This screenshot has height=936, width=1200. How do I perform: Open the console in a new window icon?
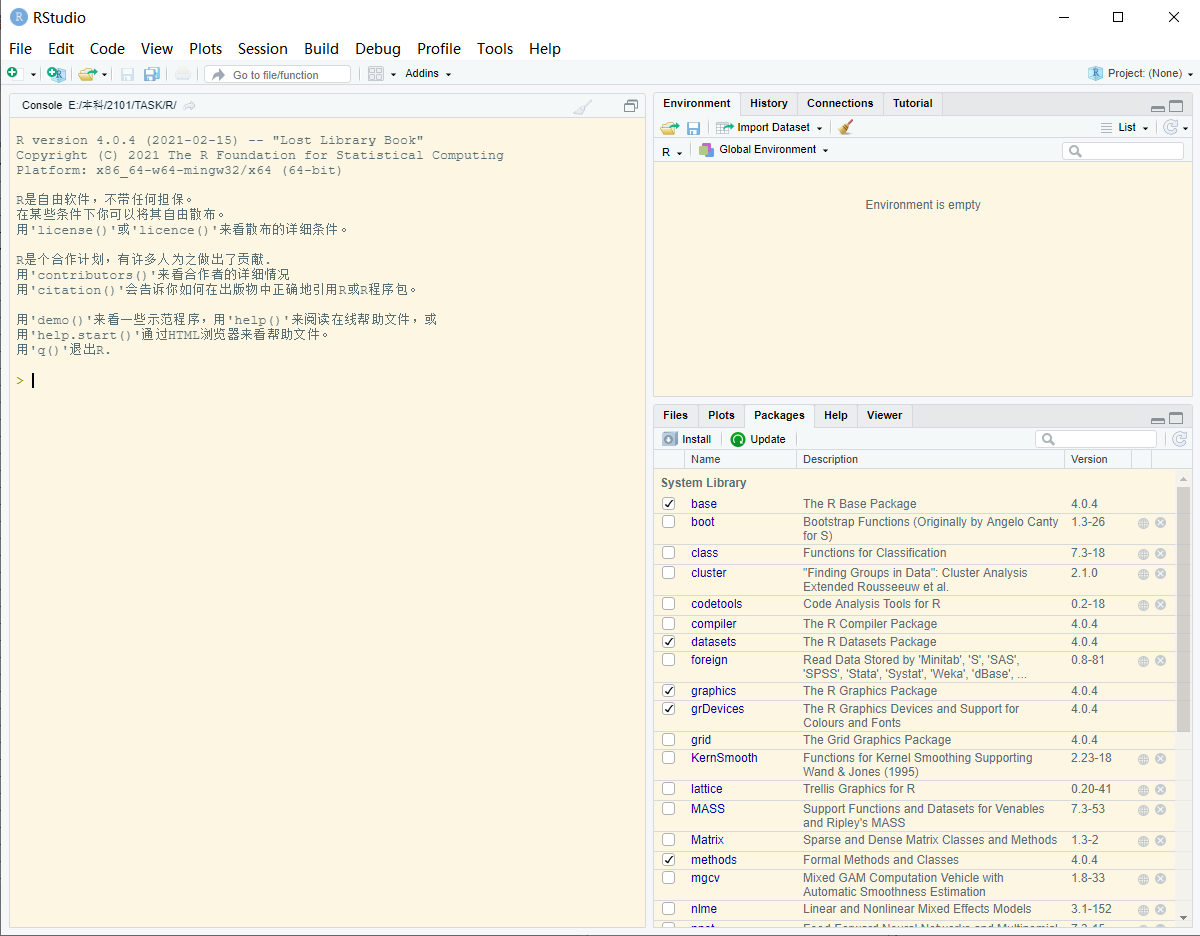coord(630,105)
